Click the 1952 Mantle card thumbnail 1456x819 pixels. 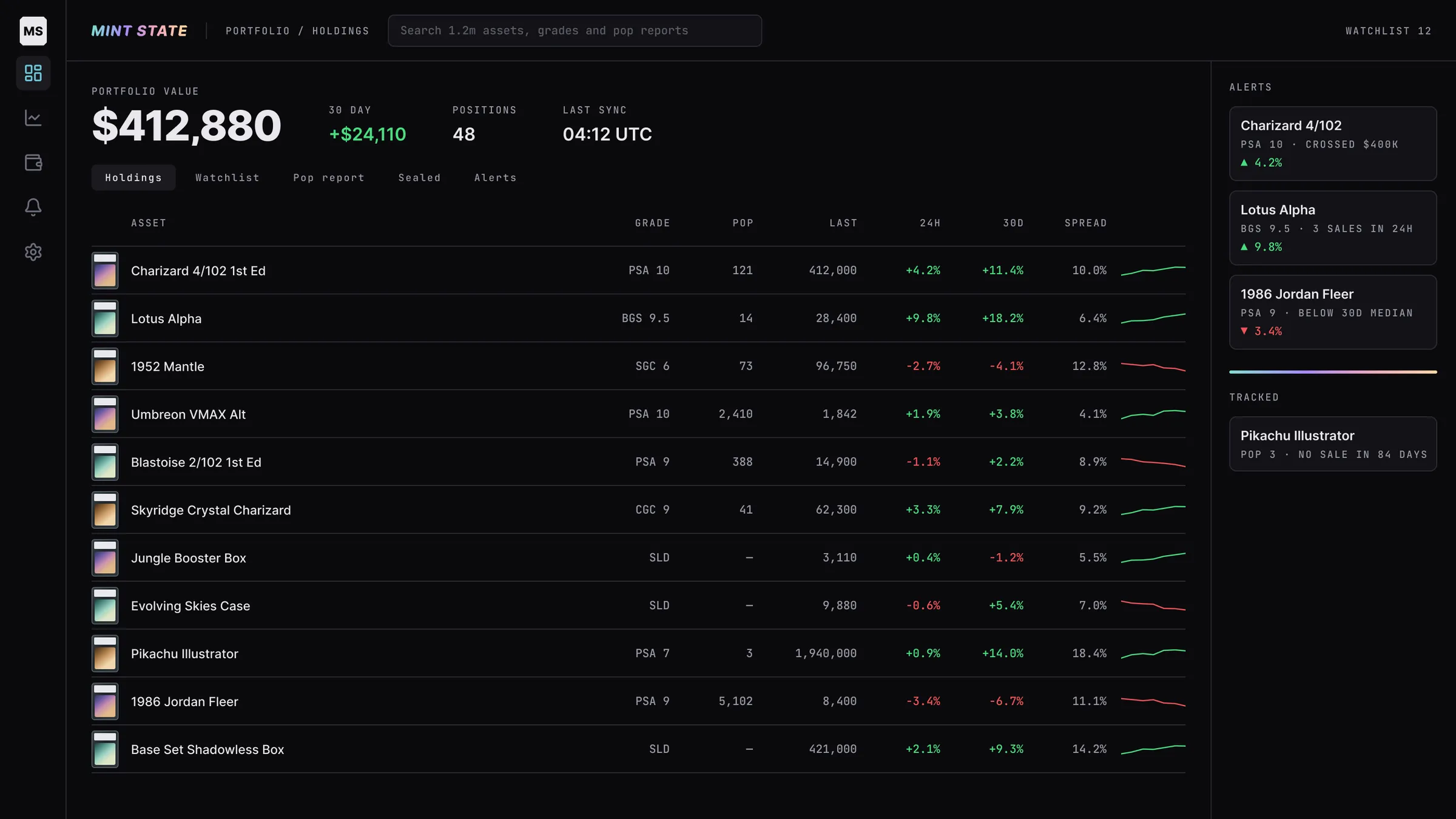click(x=105, y=366)
